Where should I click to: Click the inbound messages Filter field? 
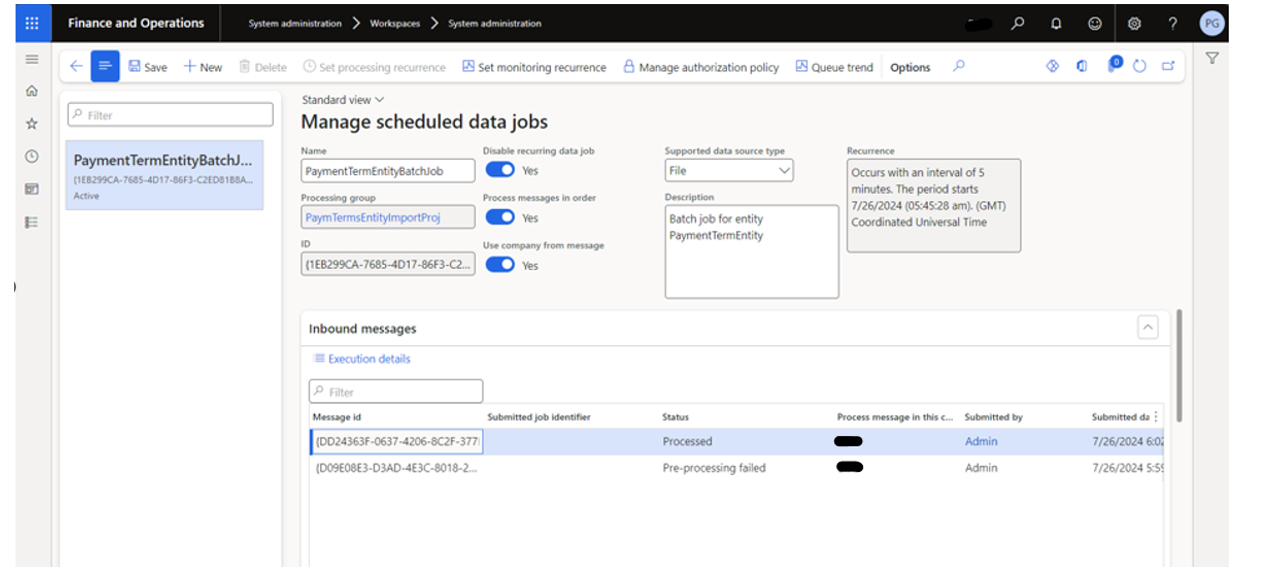(x=396, y=392)
